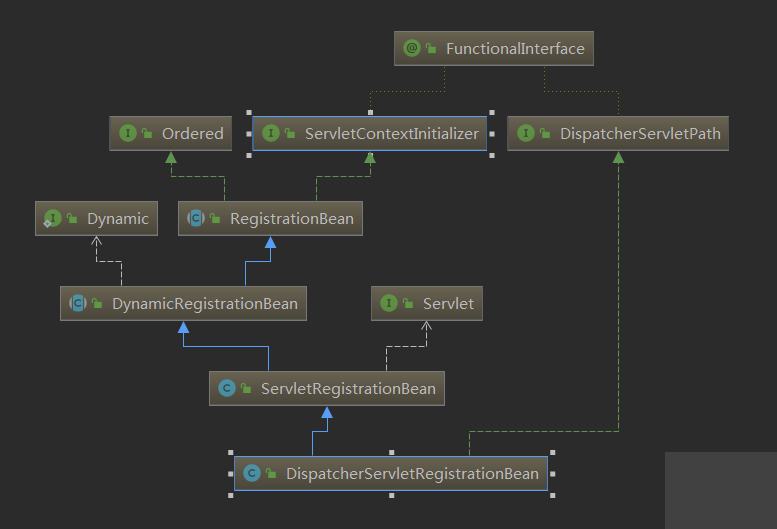
Task: Select the FunctionalInterface annotation node
Action: tap(494, 49)
